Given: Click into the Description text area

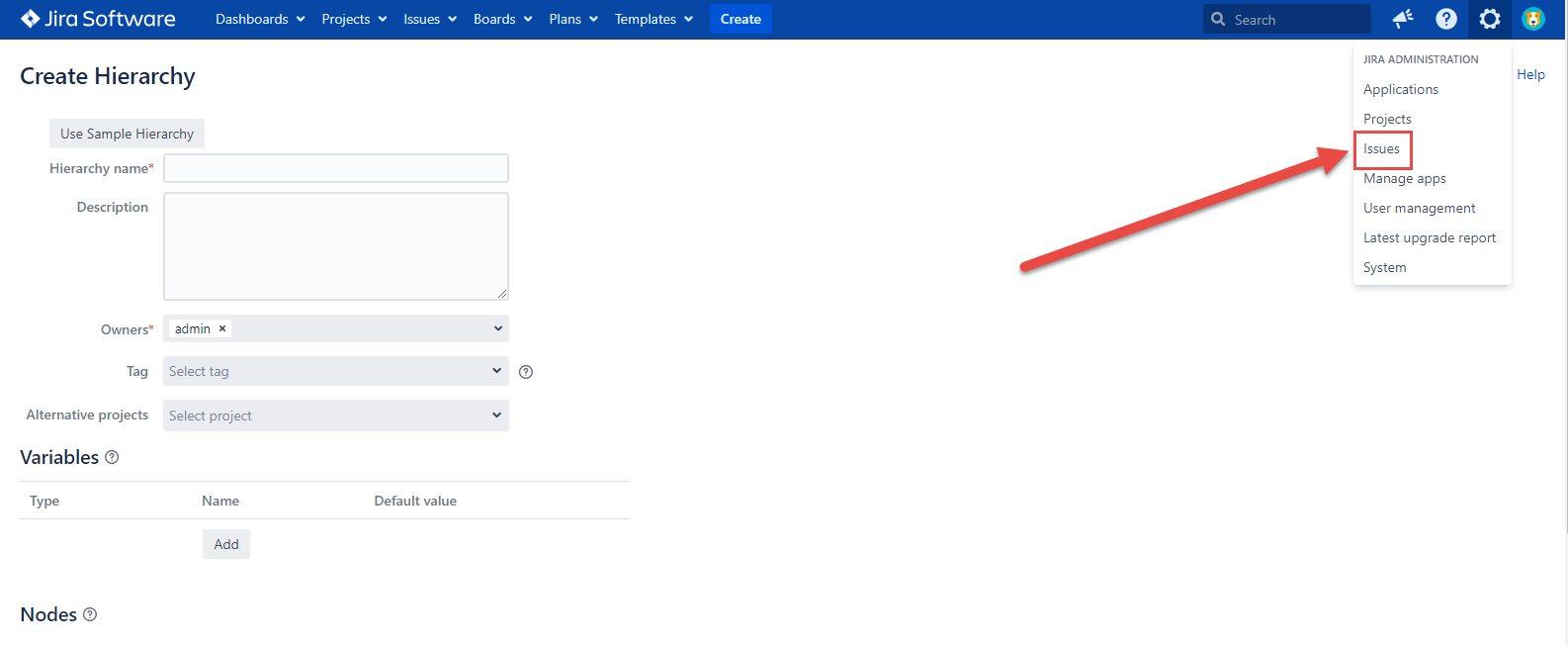Looking at the screenshot, I should [335, 245].
